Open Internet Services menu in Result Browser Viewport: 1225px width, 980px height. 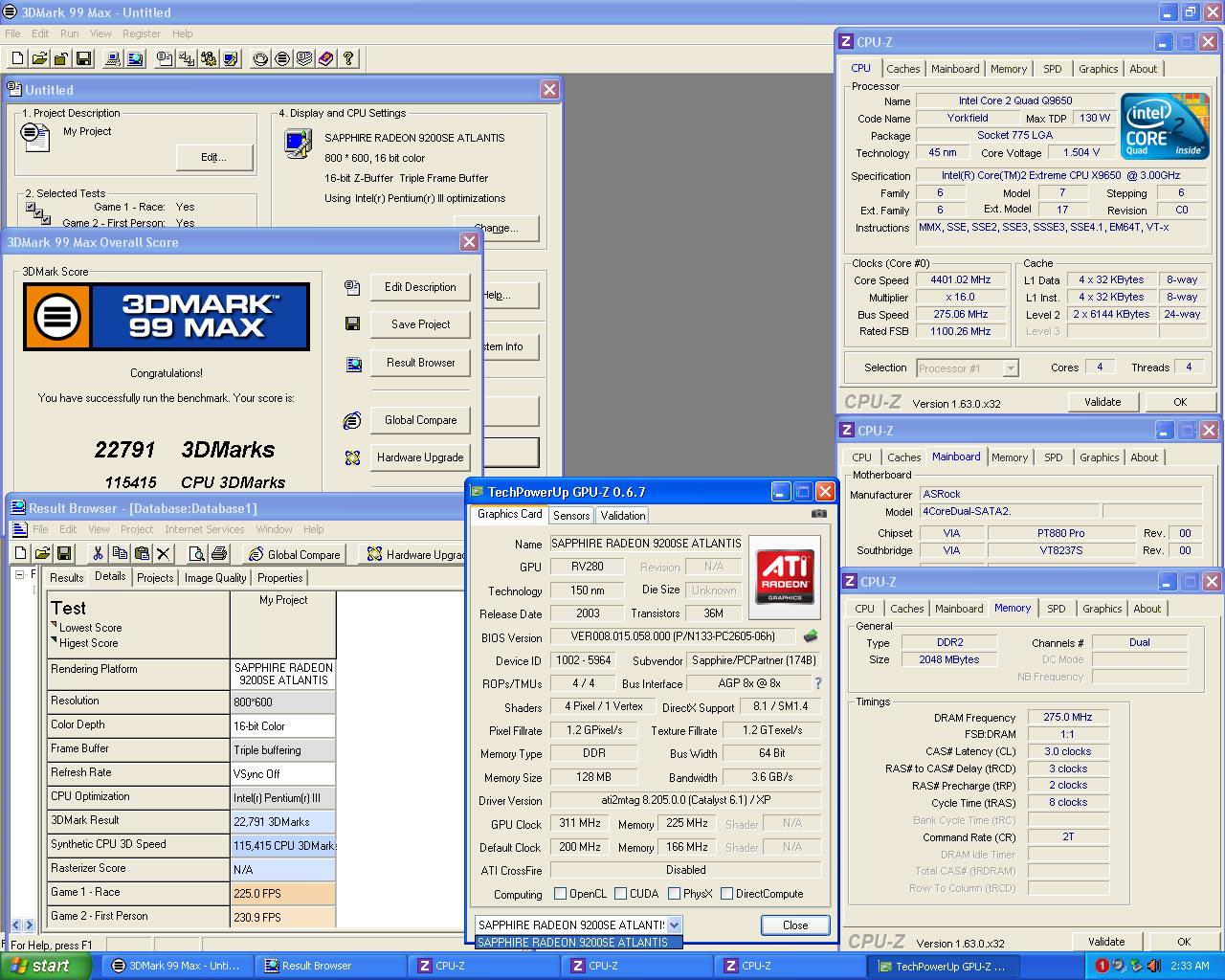coord(205,529)
